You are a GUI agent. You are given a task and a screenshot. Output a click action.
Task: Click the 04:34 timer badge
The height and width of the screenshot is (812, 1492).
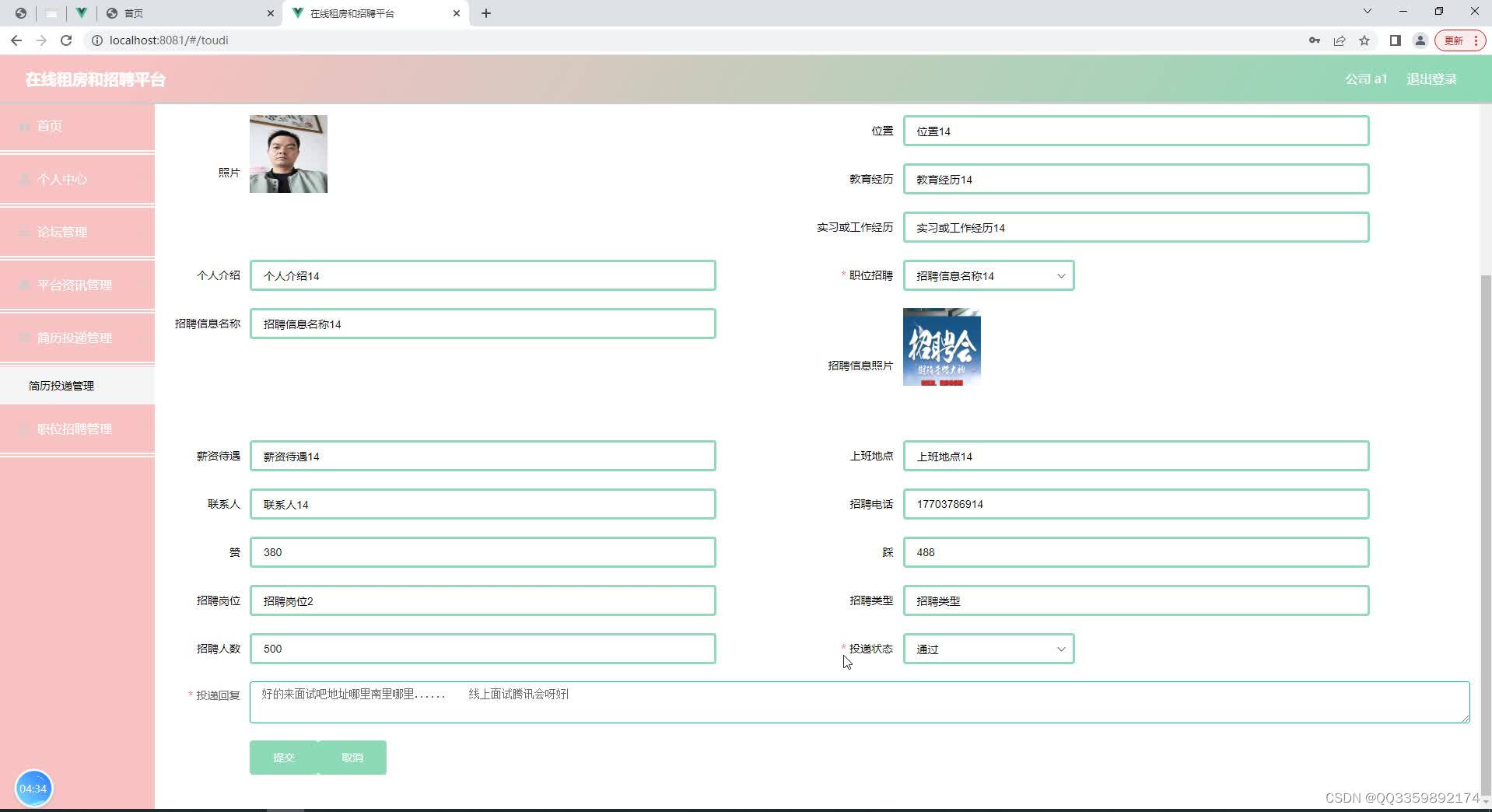[33, 788]
